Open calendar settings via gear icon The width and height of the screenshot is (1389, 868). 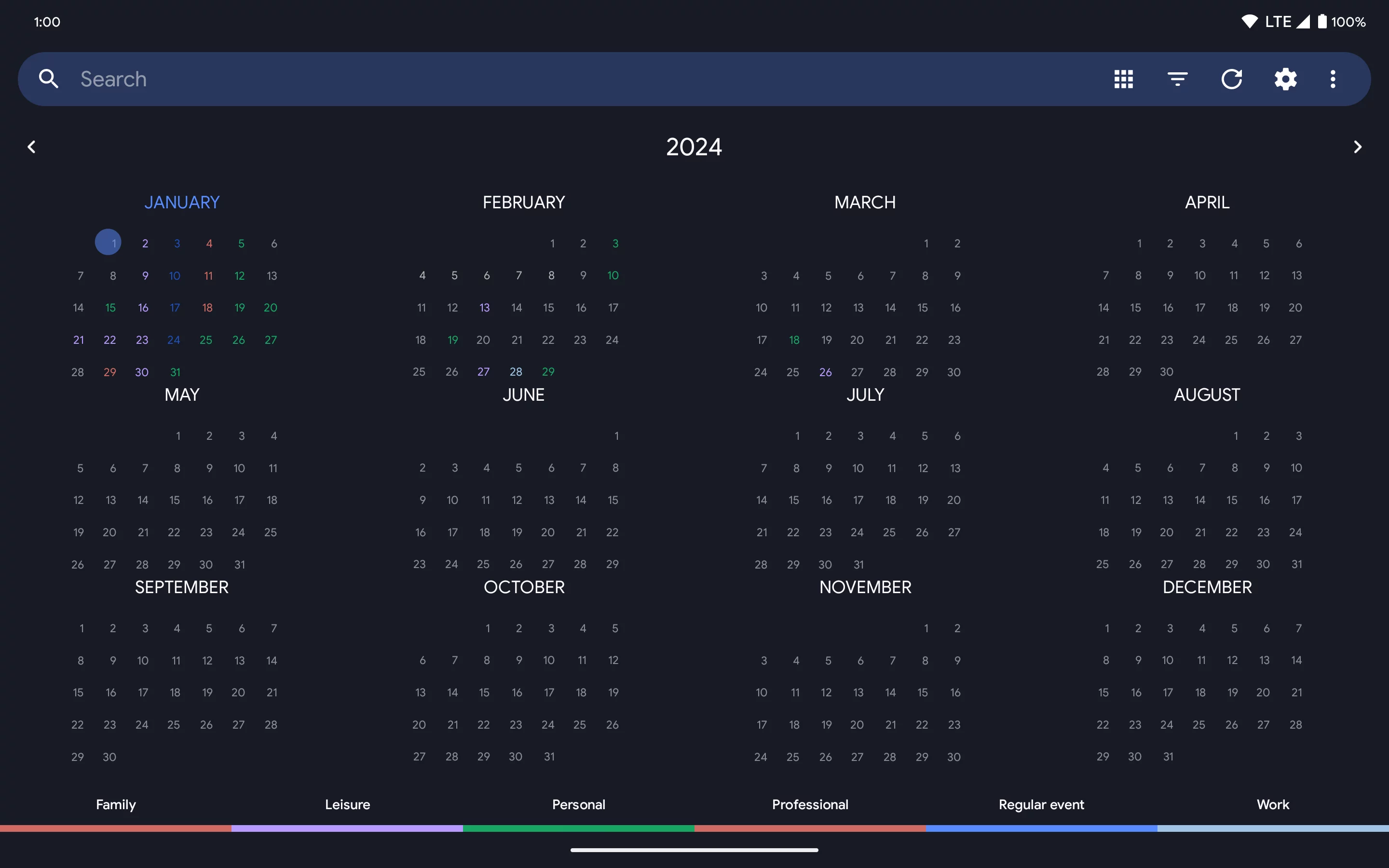click(1286, 79)
